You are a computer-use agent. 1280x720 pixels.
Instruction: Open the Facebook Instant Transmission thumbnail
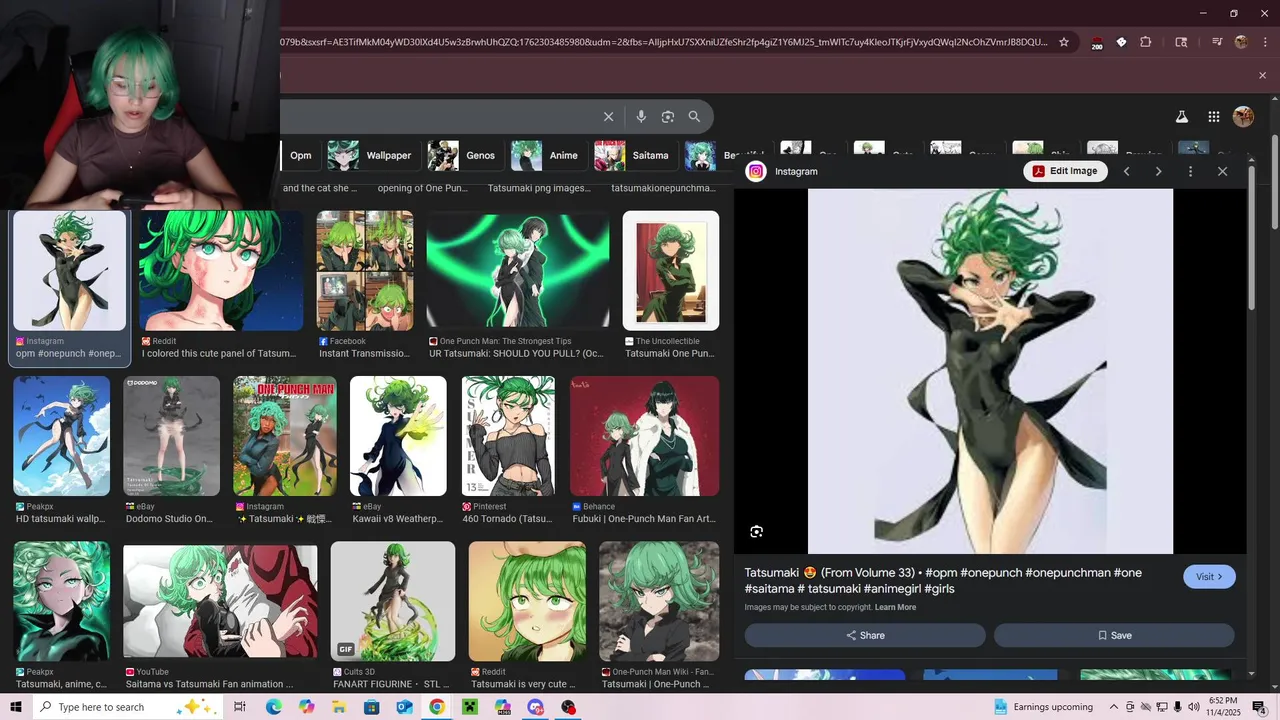pyautogui.click(x=365, y=270)
